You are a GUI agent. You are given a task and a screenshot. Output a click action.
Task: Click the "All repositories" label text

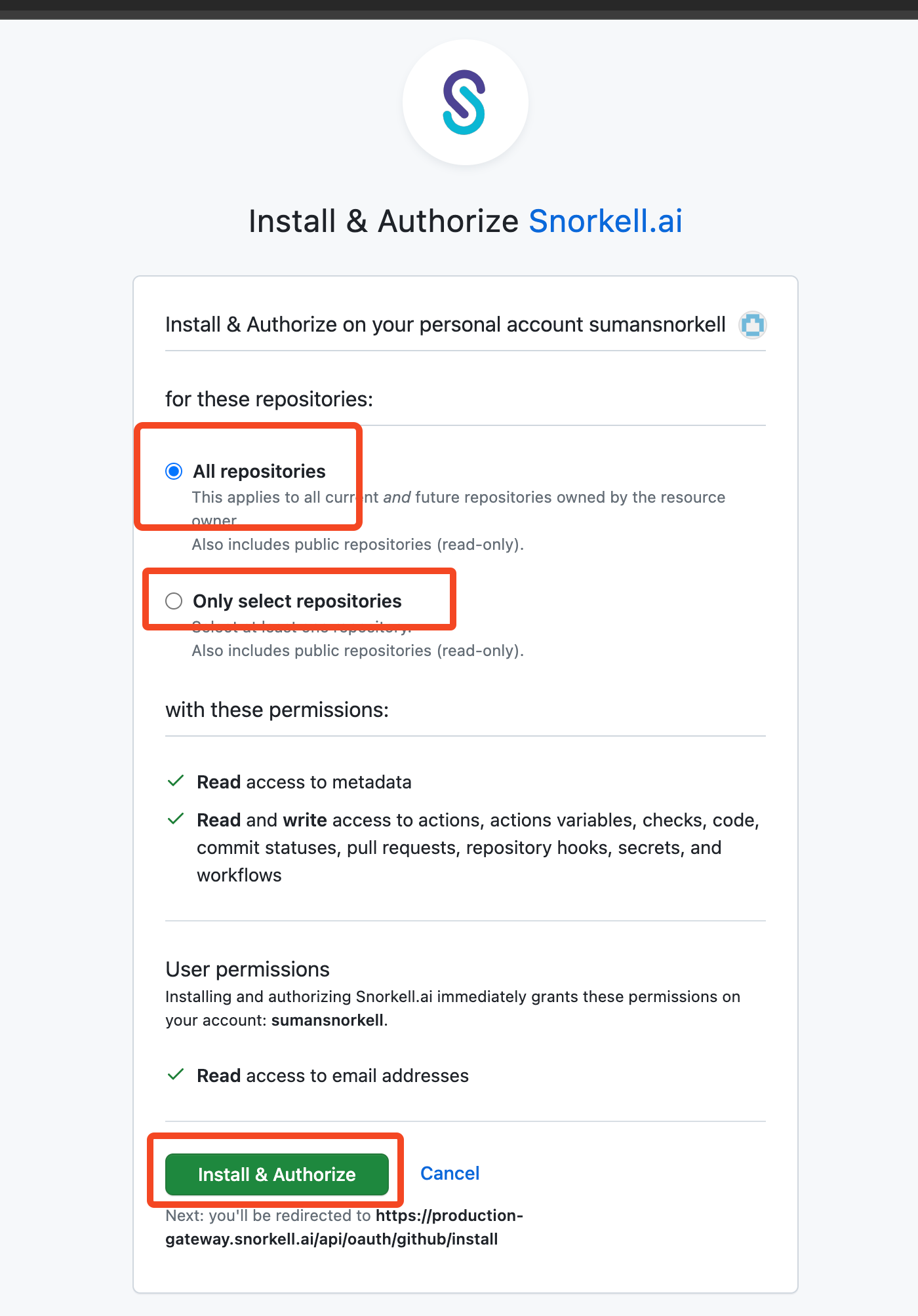[x=259, y=471]
